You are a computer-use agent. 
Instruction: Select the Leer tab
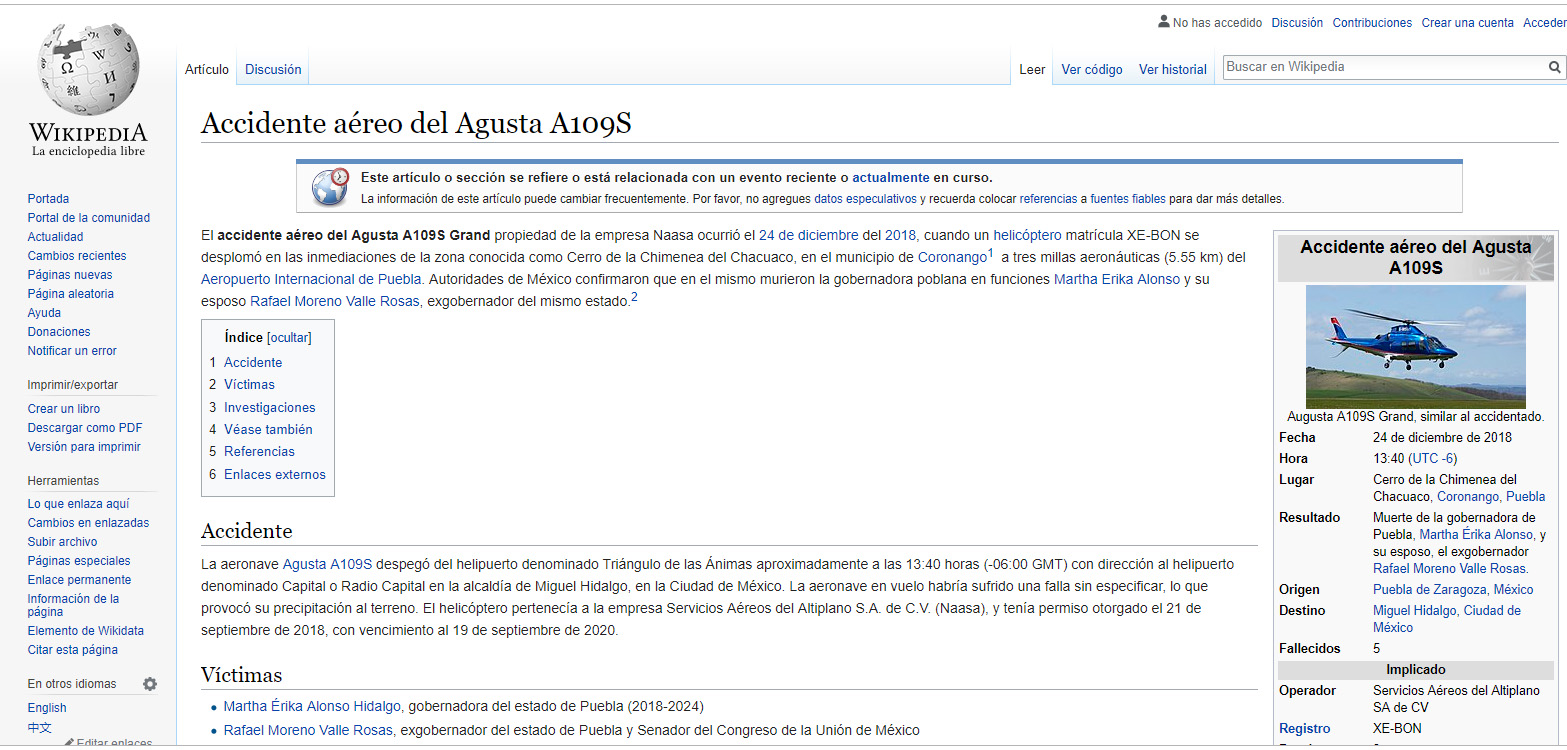(1032, 69)
